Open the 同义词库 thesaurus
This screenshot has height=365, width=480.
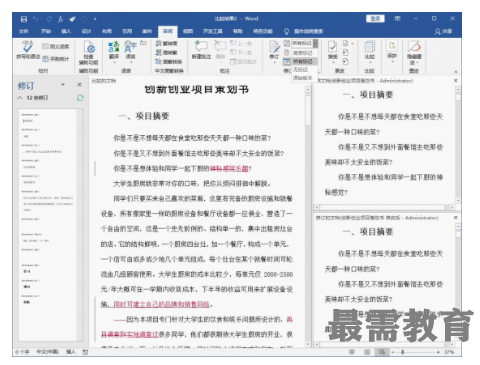tap(56, 46)
